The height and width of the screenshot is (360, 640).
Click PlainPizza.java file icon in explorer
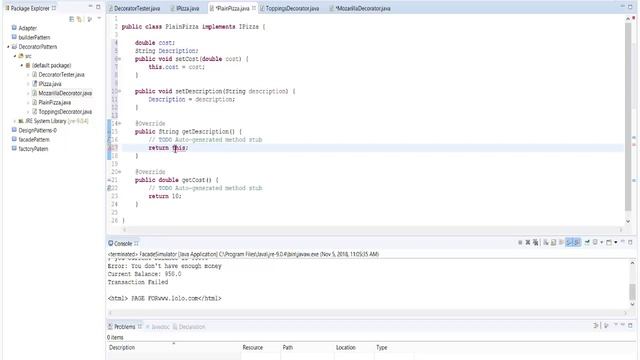[x=35, y=102]
